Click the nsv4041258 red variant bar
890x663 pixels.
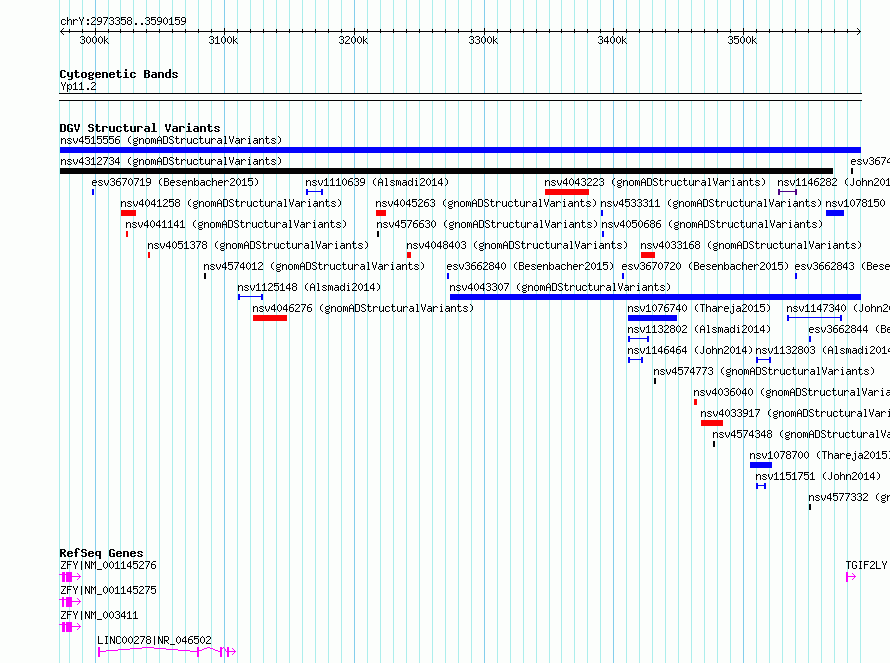tap(128, 213)
